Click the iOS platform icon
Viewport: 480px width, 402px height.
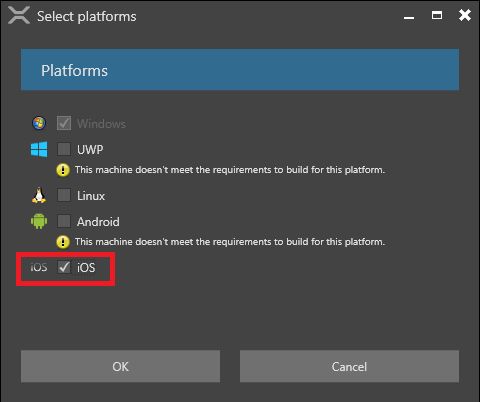[39, 267]
